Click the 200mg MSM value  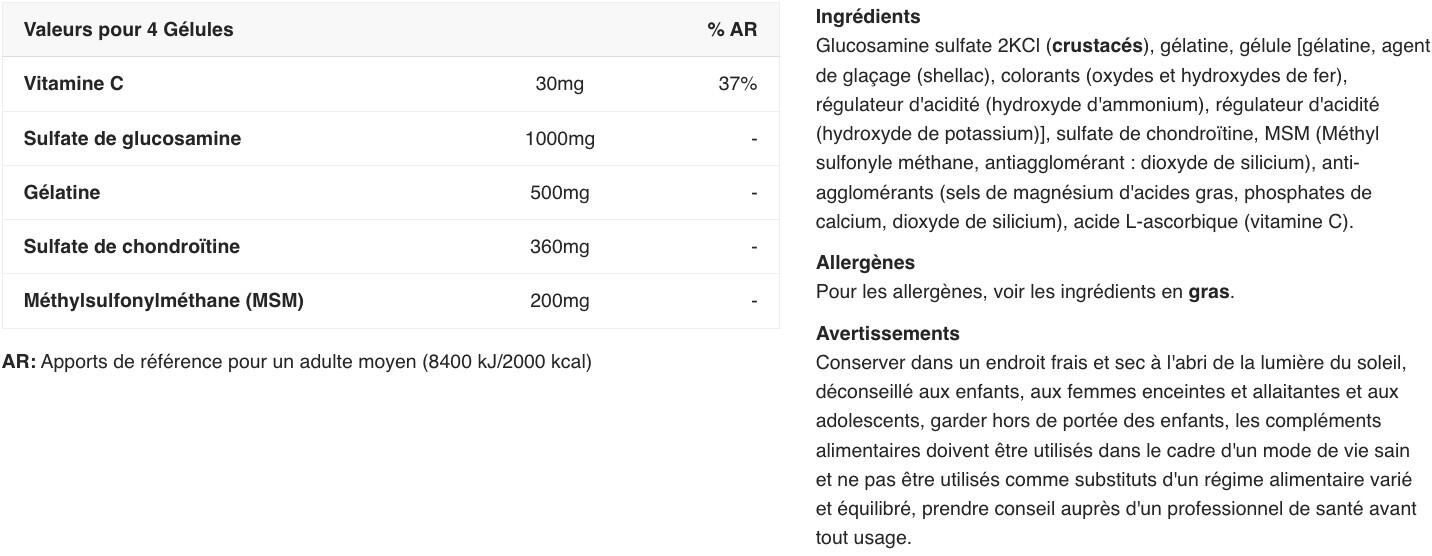click(559, 300)
